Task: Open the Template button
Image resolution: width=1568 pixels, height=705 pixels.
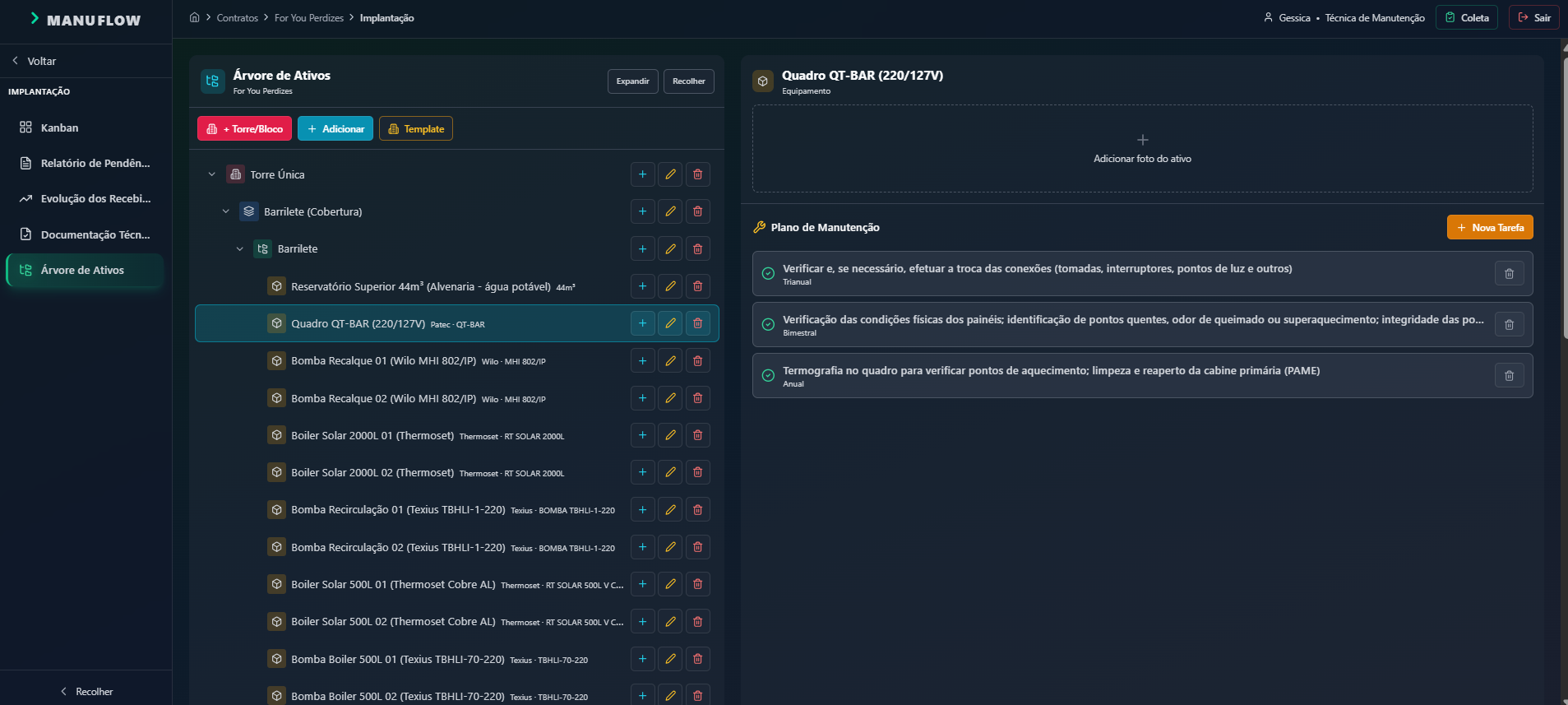Action: point(415,128)
